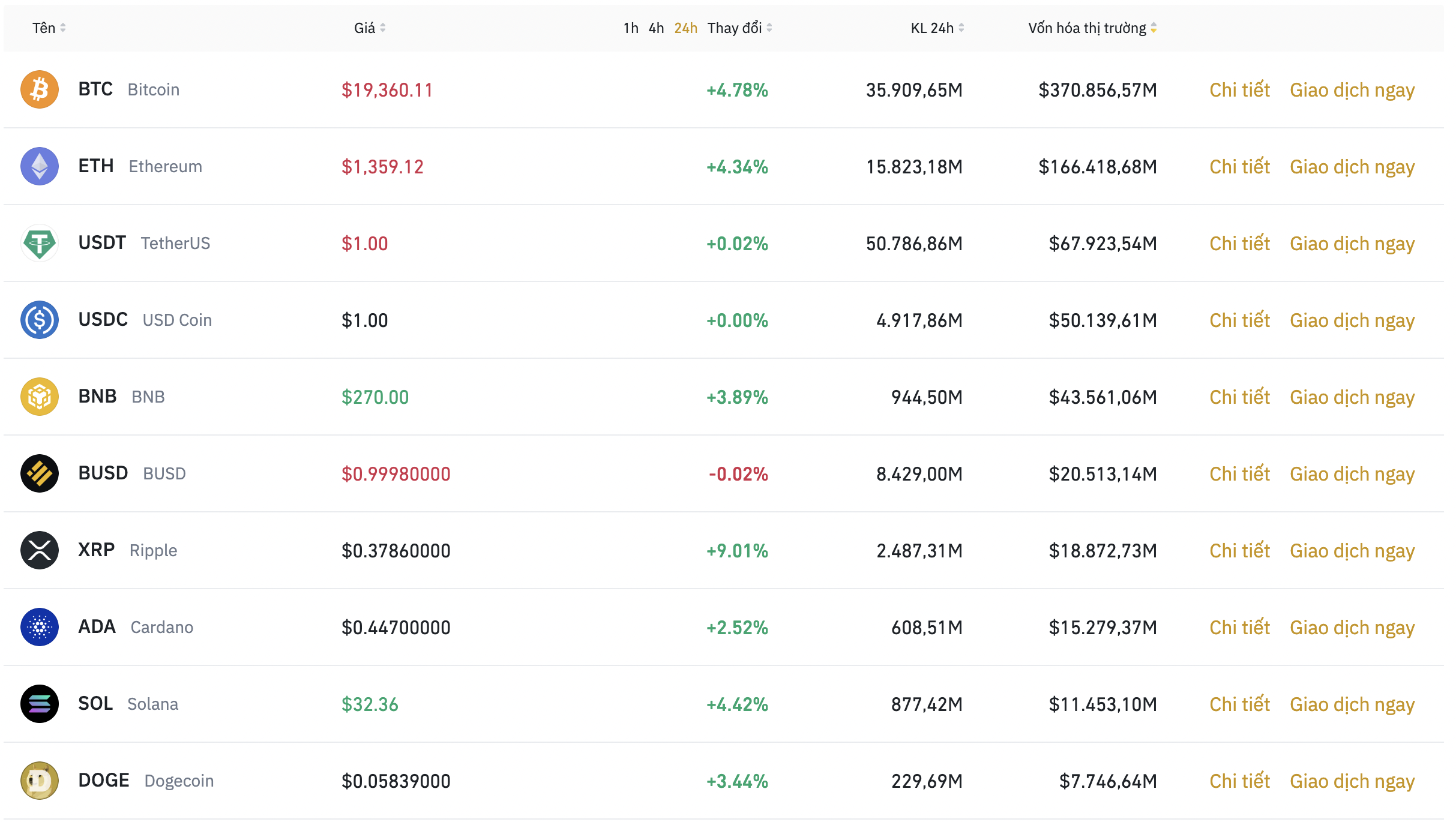Click the TetherUS logo icon
Viewport: 1456px width, 822px height.
pyautogui.click(x=40, y=243)
